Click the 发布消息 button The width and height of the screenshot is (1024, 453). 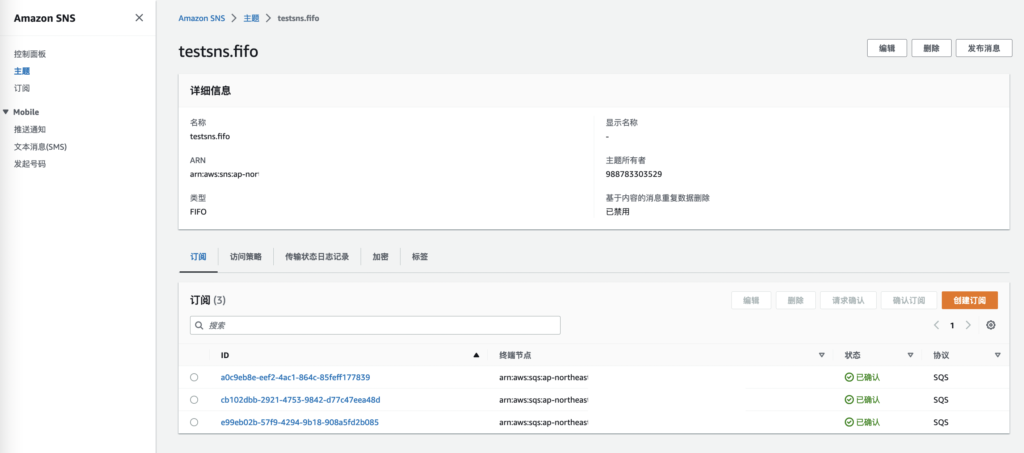[x=984, y=48]
